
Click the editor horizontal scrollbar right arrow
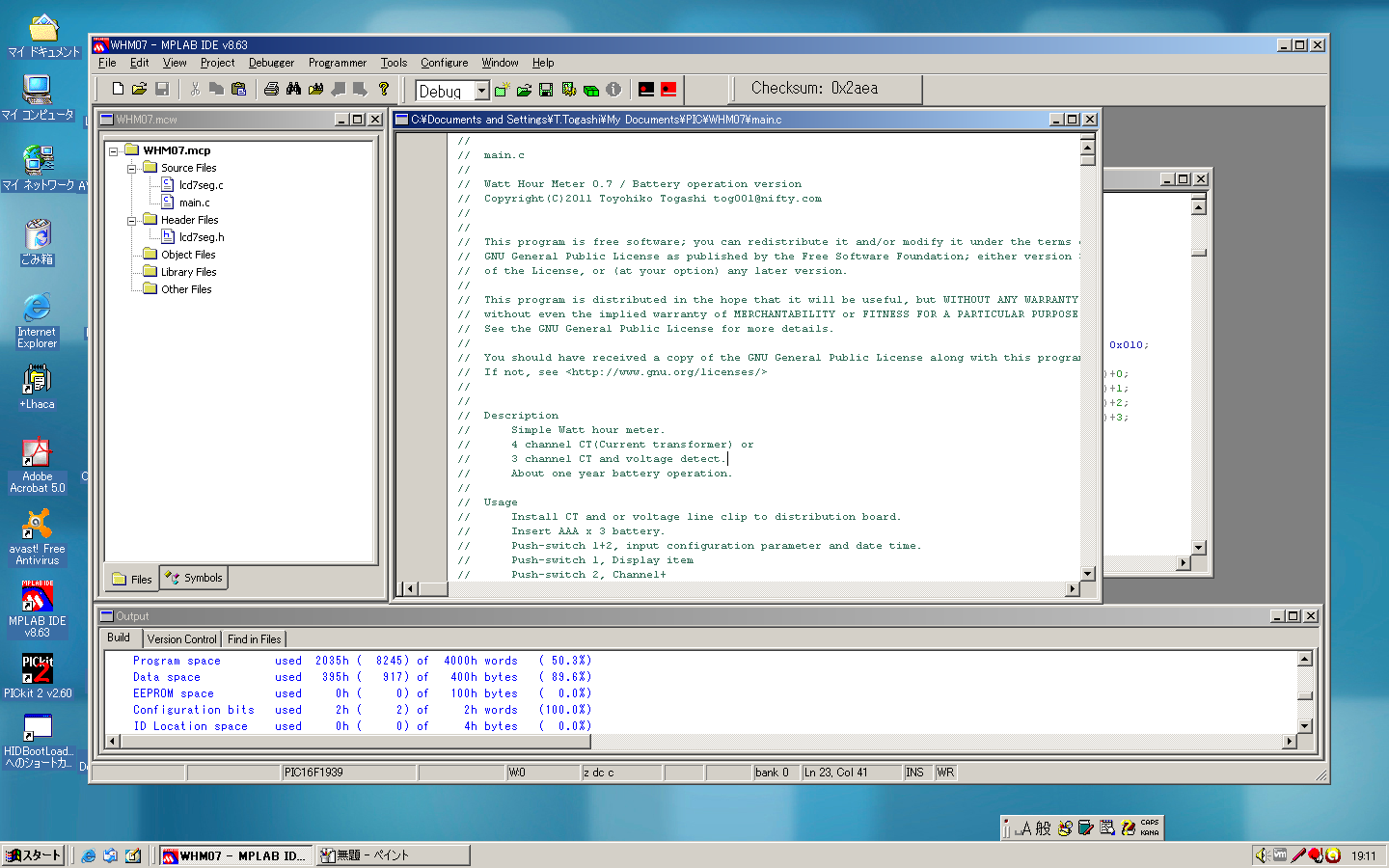click(x=1072, y=588)
